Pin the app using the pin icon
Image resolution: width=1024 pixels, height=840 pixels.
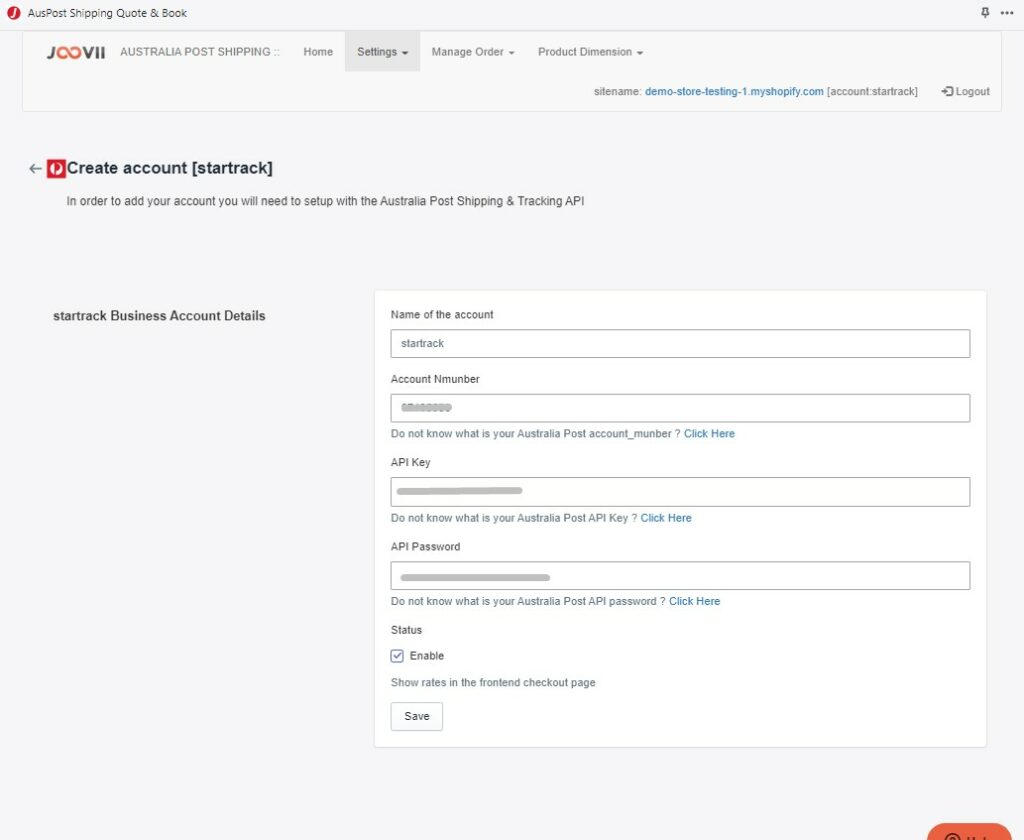(x=985, y=12)
